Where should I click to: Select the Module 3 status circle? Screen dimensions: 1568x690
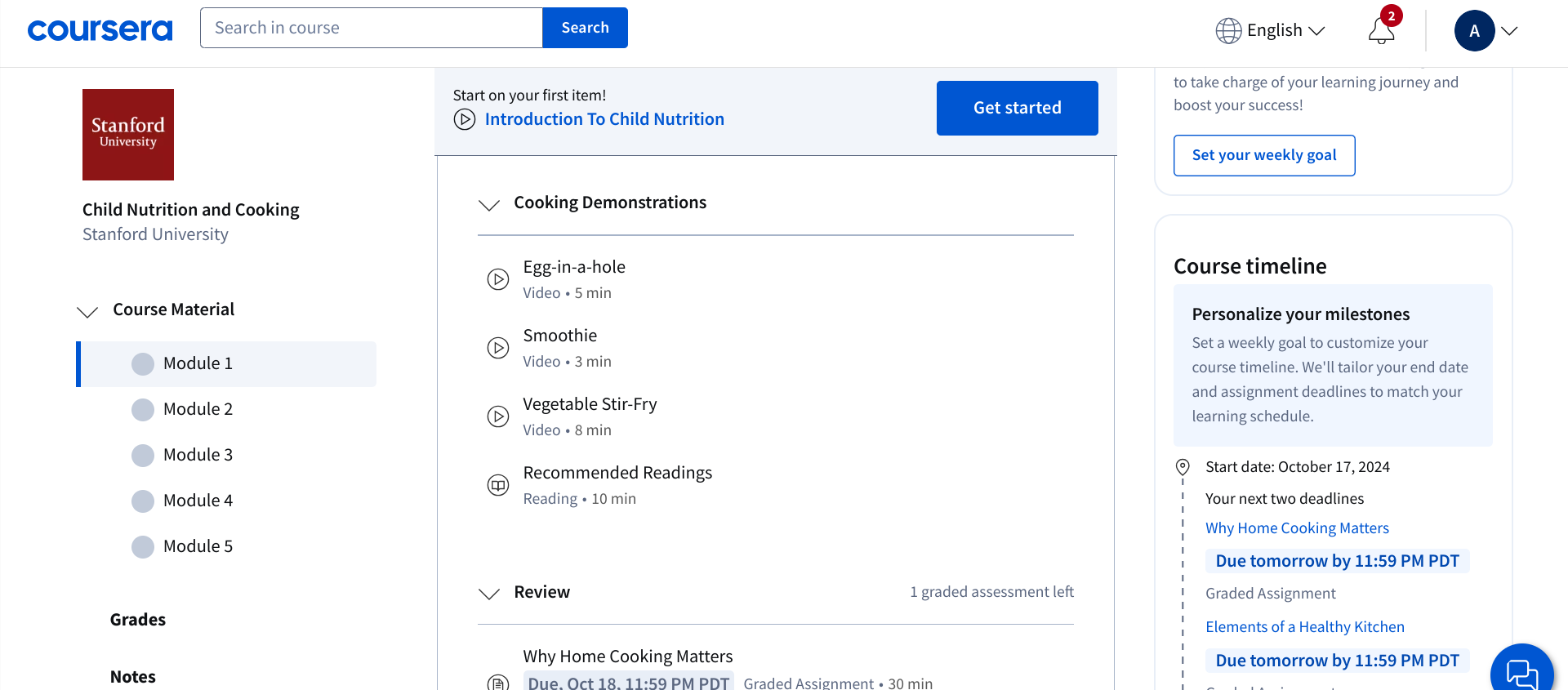pyautogui.click(x=143, y=455)
